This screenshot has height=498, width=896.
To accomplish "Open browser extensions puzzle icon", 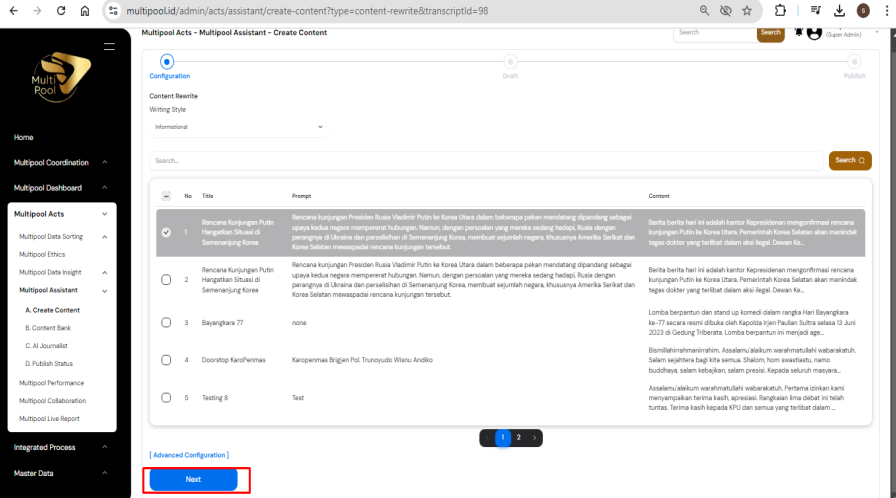I will 780,11.
